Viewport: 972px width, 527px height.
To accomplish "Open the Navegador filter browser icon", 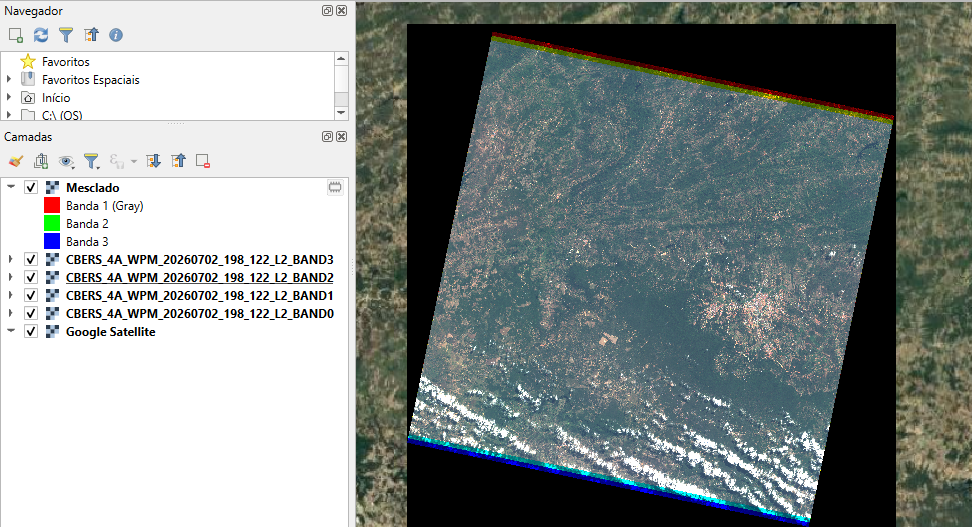I will 66,35.
